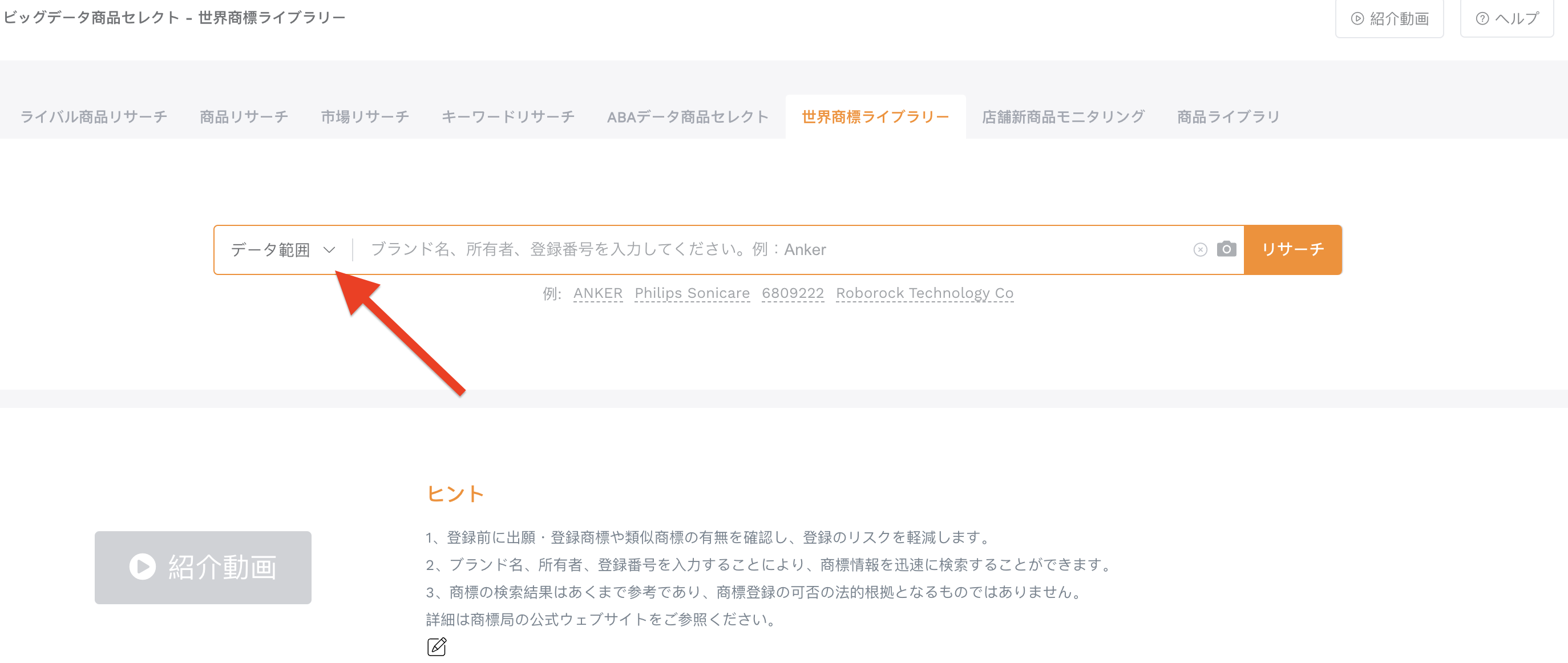Screen dimensions: 1568x663
Task: Switch to the 商品ライブラリ tab
Action: pos(1228,117)
